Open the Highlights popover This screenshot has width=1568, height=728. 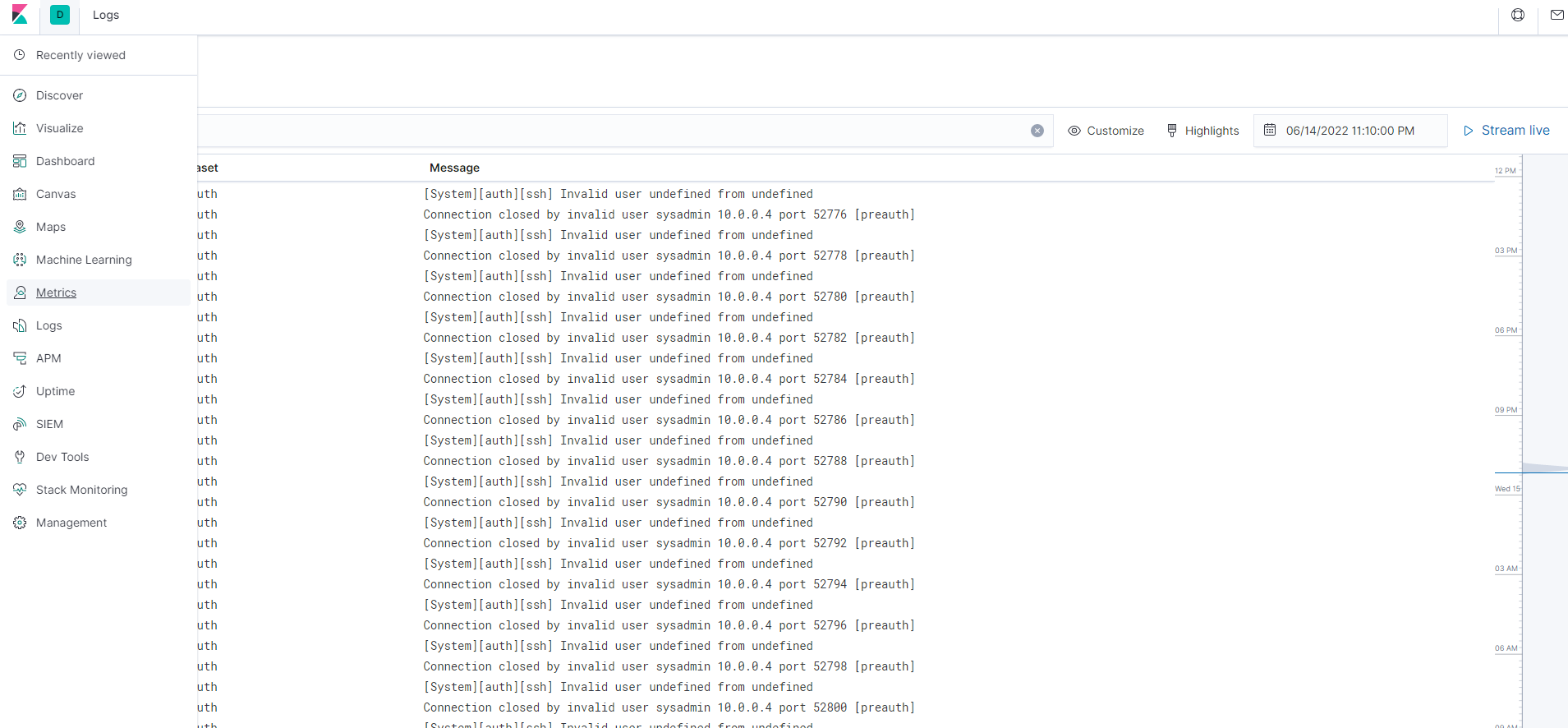pos(1202,131)
